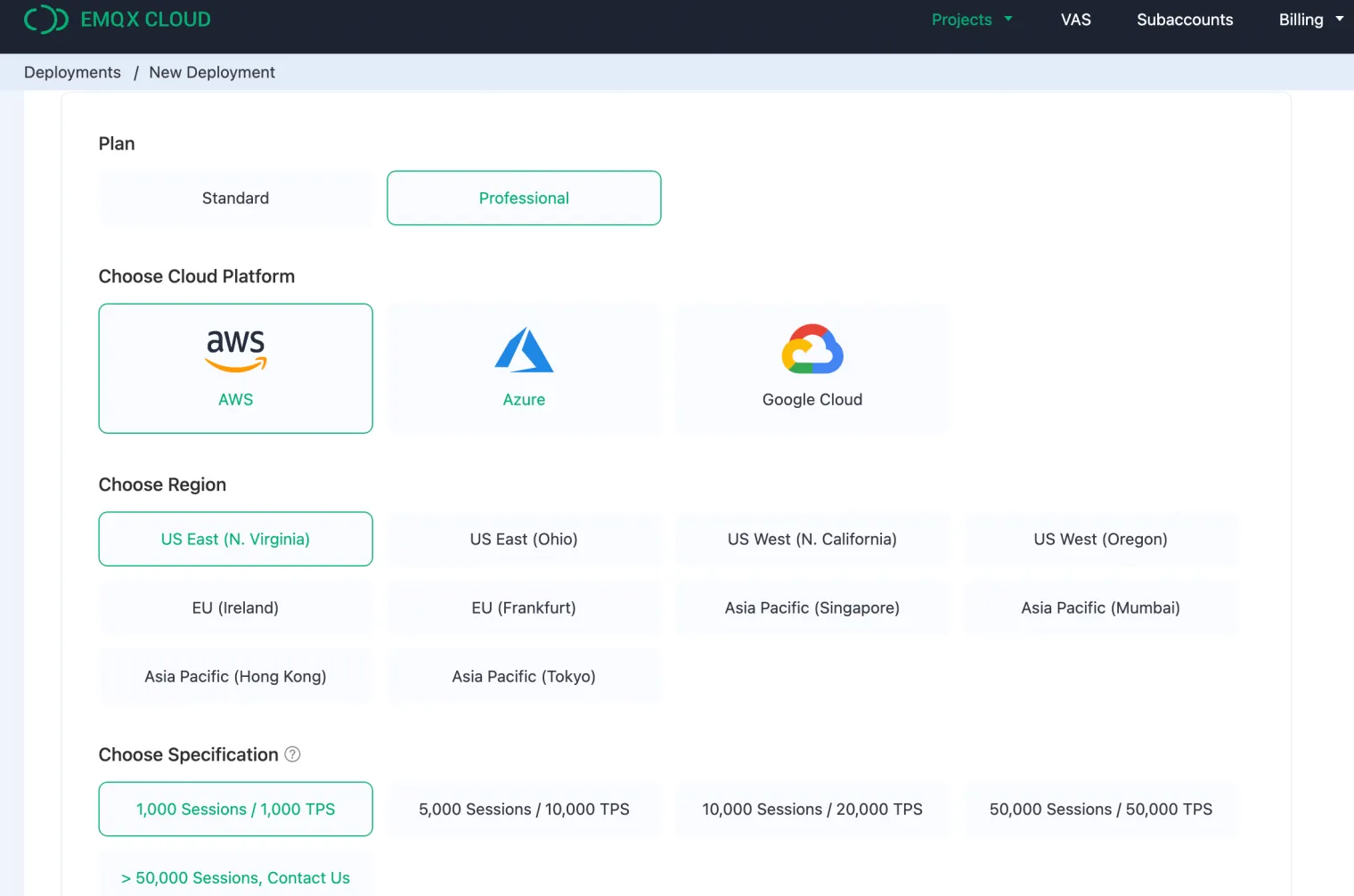Choose the Azure logo card
Screen dimensions: 1354x896
coord(524,351)
